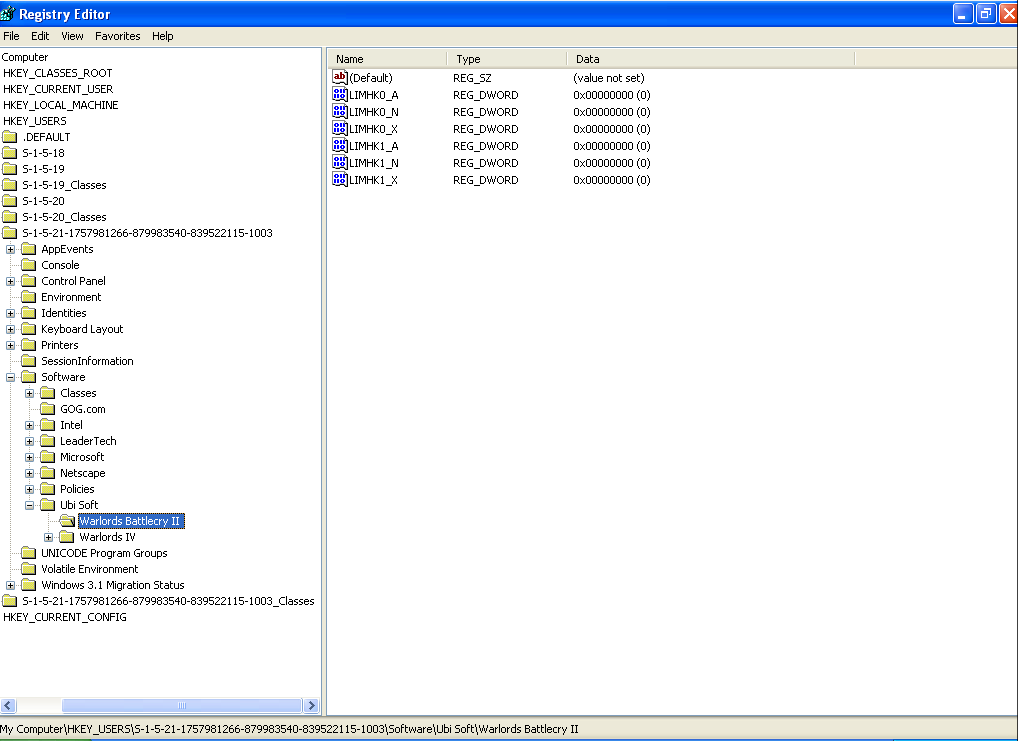1018x741 pixels.
Task: Click the GOG.com folder icon
Action: [x=47, y=409]
